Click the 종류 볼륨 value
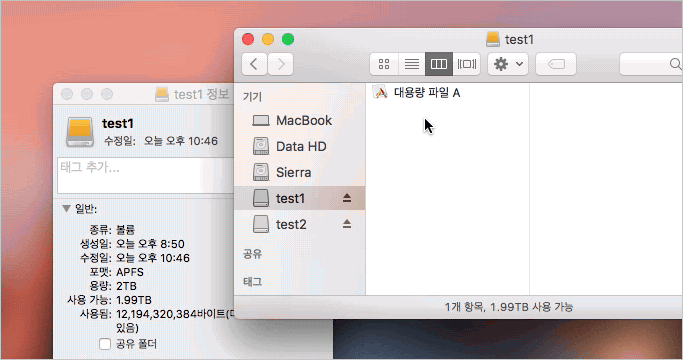Viewport: 683px width, 360px height. click(125, 230)
